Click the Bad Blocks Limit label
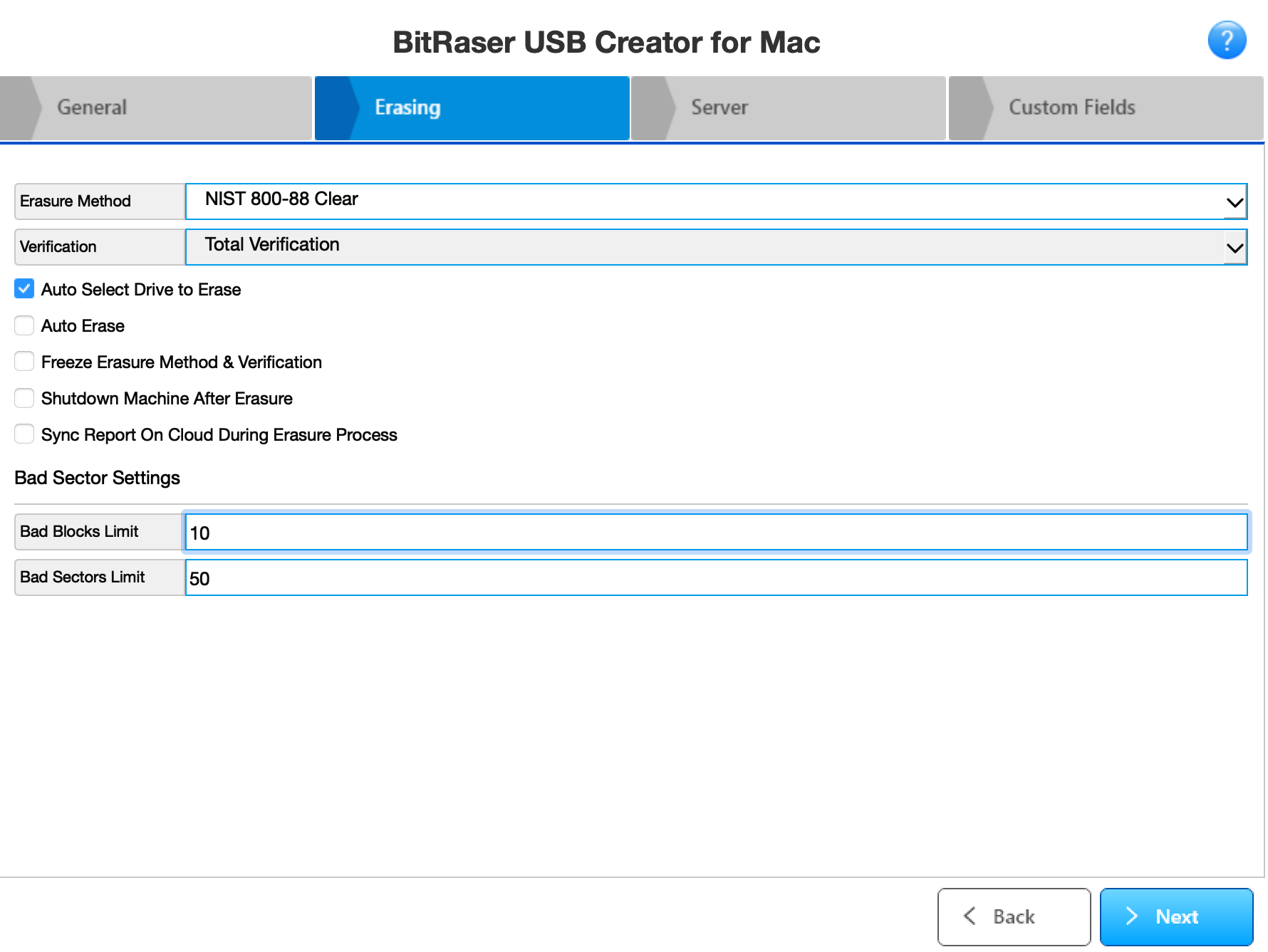 click(79, 532)
